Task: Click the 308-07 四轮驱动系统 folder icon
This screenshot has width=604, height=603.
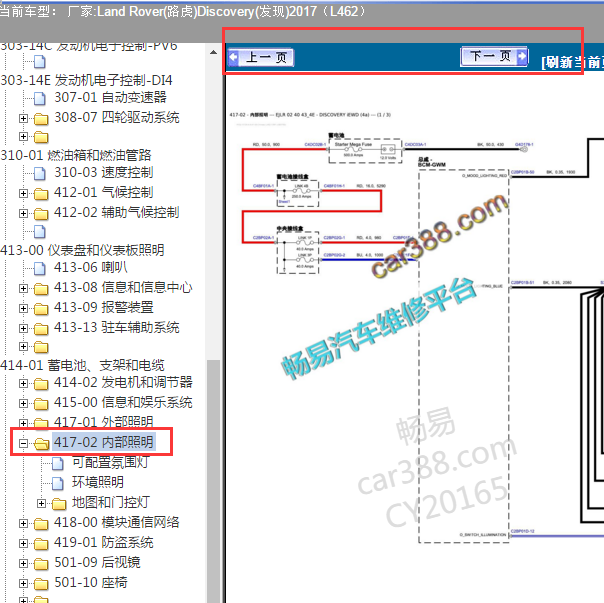Action: coord(41,119)
